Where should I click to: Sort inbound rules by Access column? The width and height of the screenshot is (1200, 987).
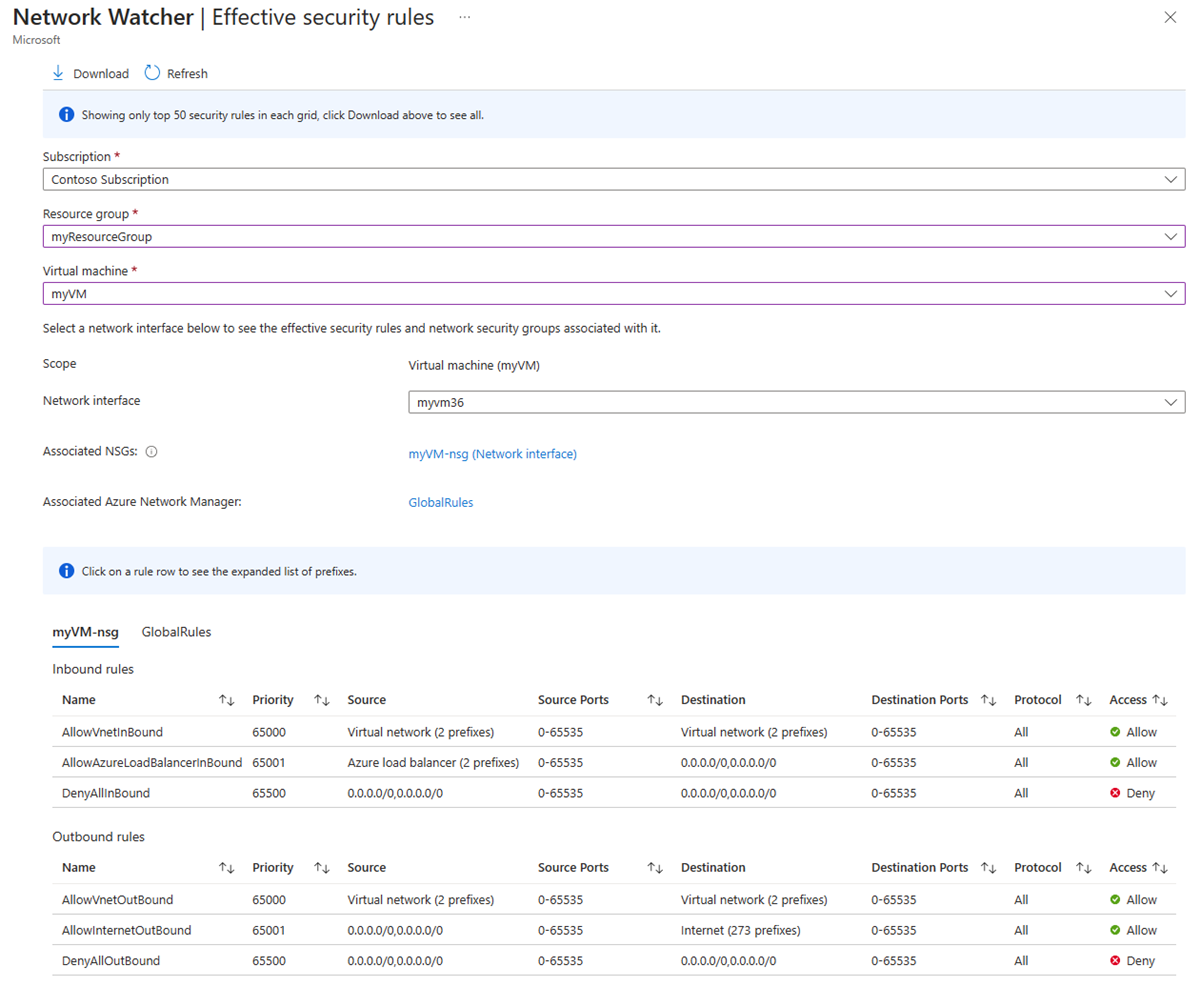tap(1160, 700)
